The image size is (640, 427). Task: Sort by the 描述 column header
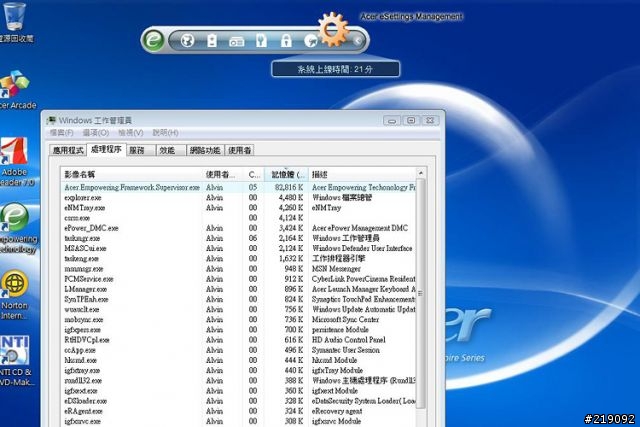point(362,174)
